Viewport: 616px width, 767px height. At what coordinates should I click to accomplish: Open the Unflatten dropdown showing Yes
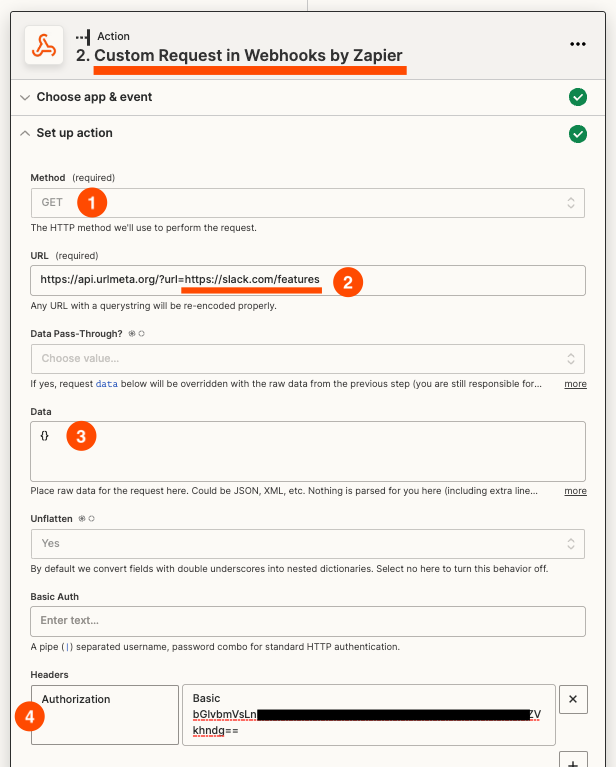pyautogui.click(x=308, y=544)
